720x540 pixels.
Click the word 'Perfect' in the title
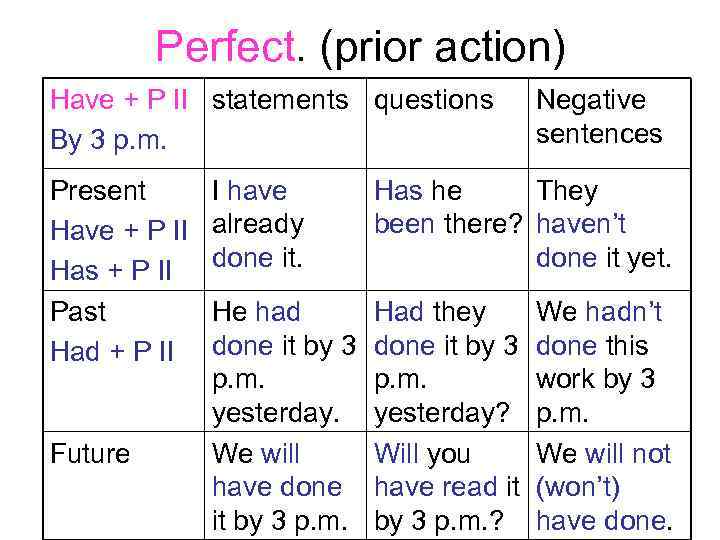click(226, 45)
